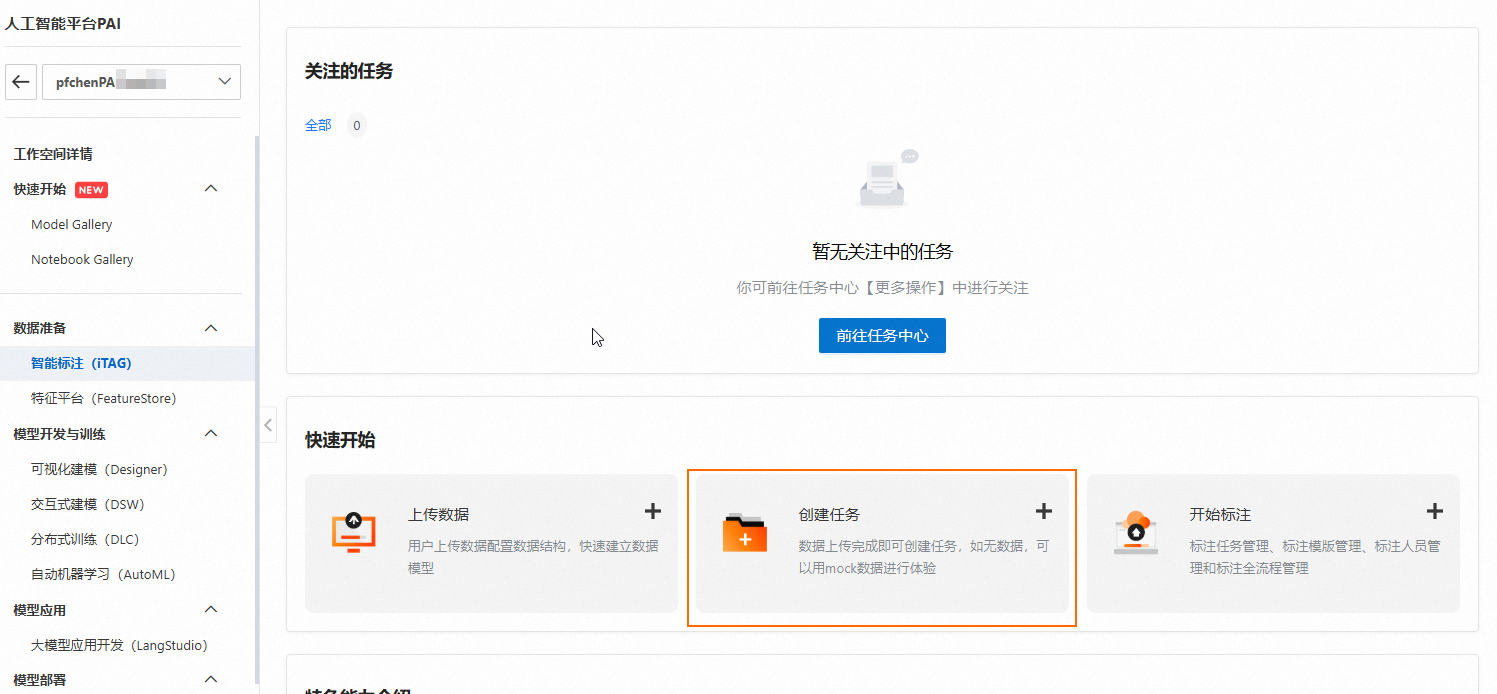Open 可视化建模（Designer）

tap(99, 470)
